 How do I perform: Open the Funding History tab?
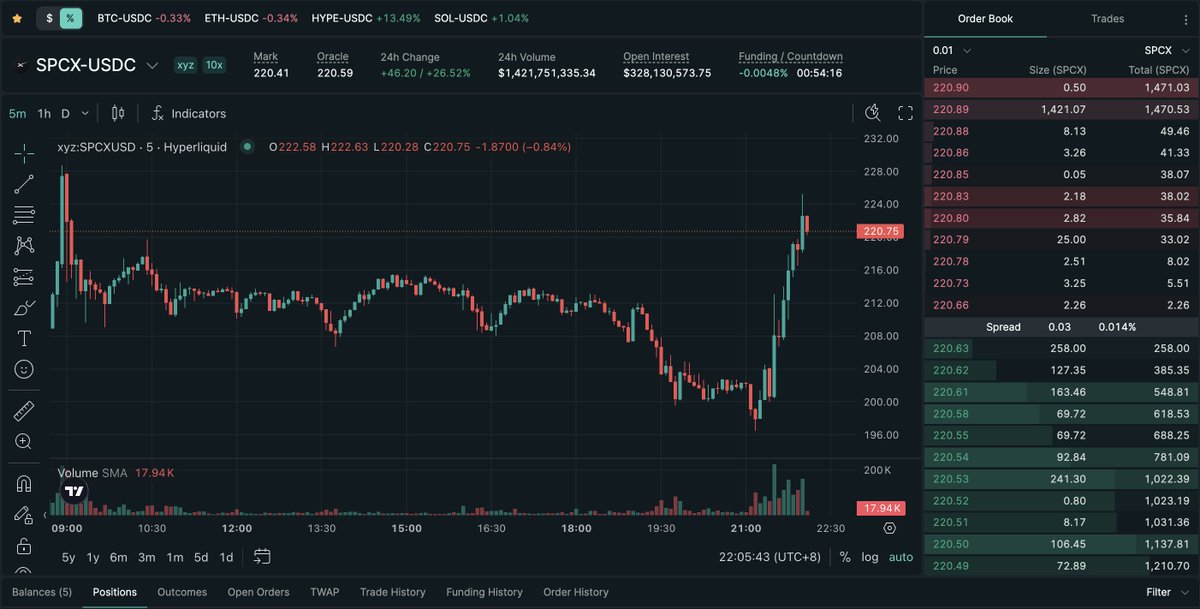tap(484, 592)
